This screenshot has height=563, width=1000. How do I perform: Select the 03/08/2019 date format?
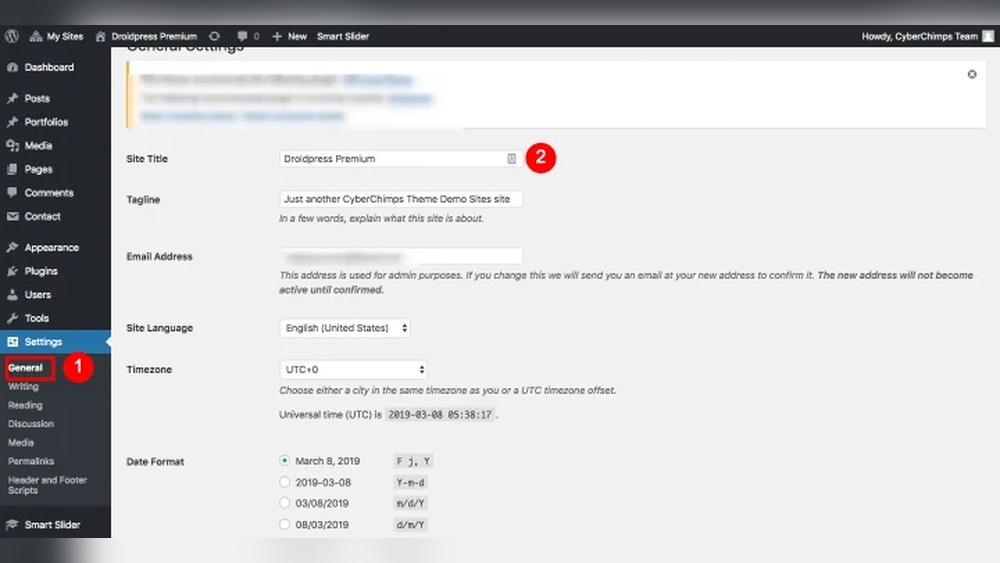click(x=284, y=503)
